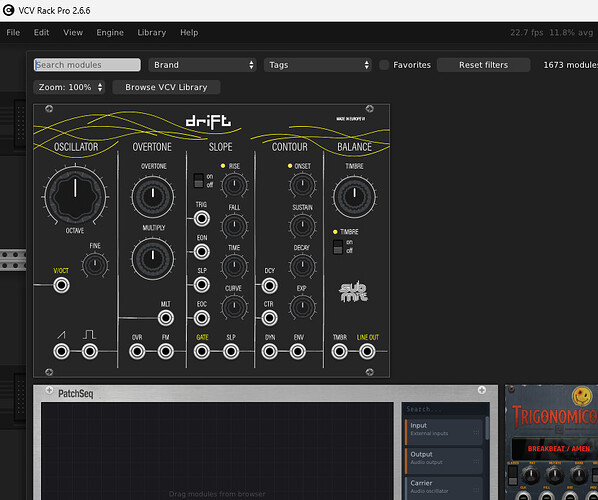Click the OVR input jack
Viewport: 598px width, 500px height.
pos(137,351)
